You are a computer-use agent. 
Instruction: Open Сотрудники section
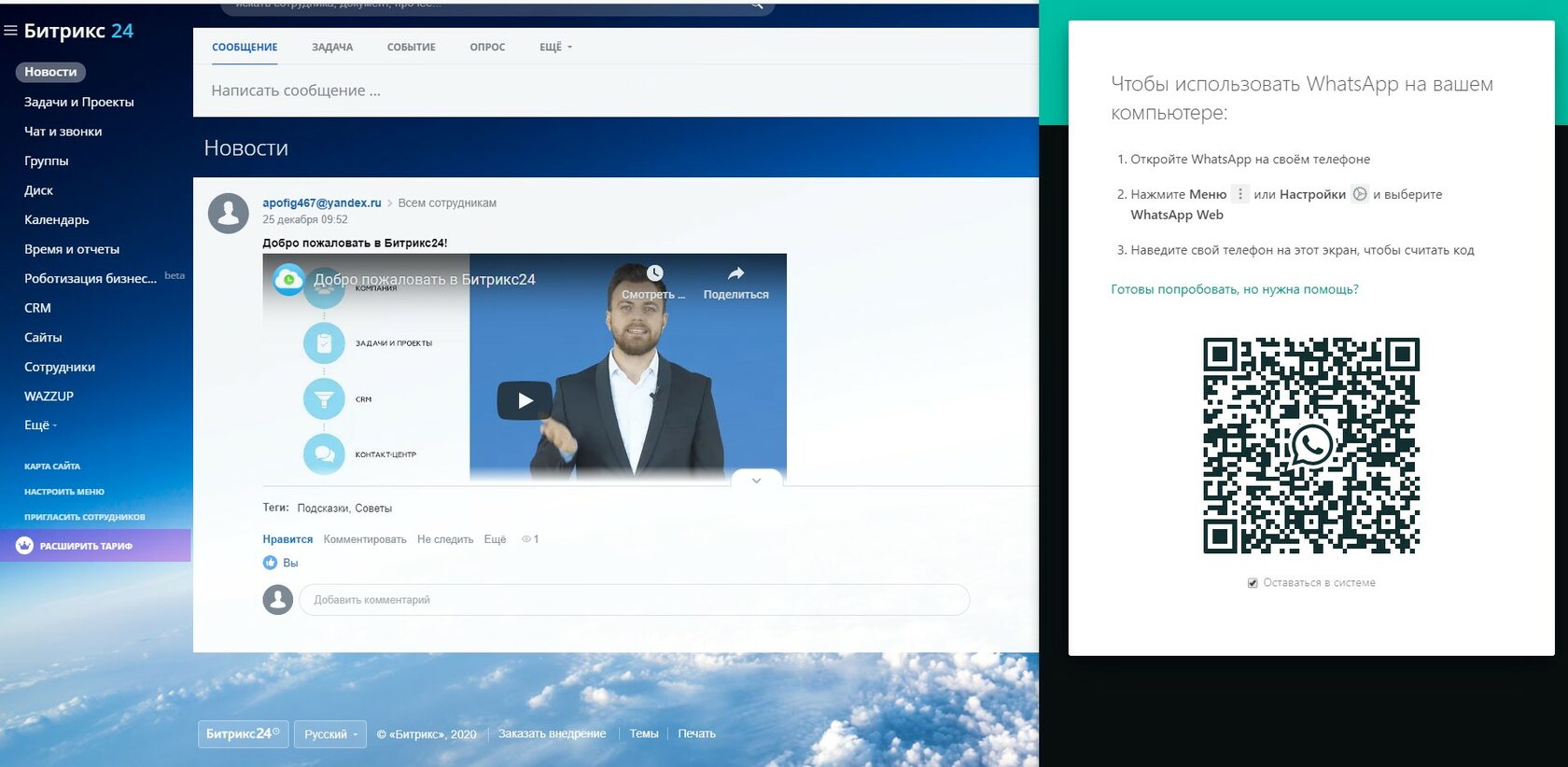(x=60, y=367)
